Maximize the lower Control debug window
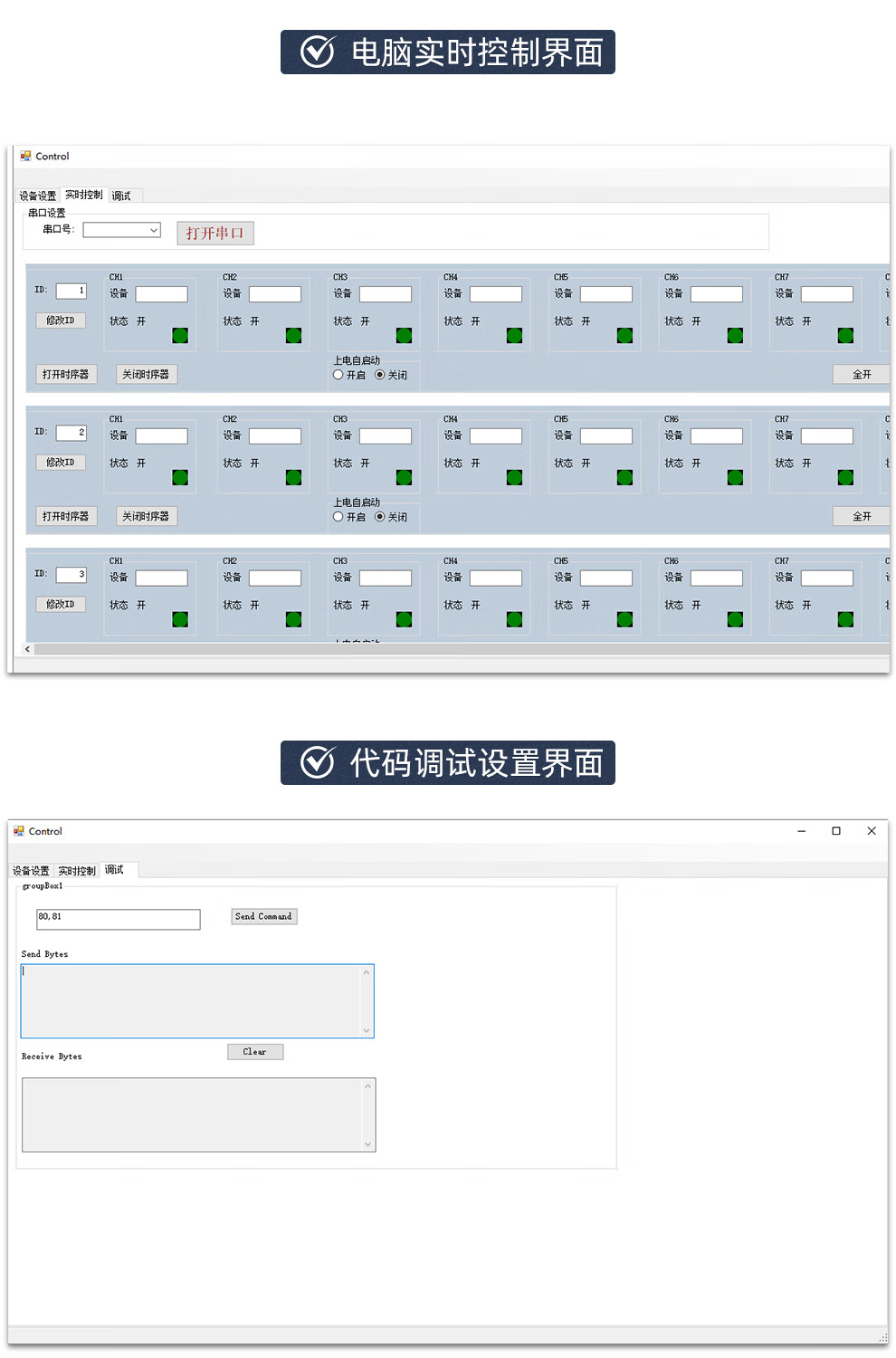Screen dimensions: 896x1358 point(836,831)
